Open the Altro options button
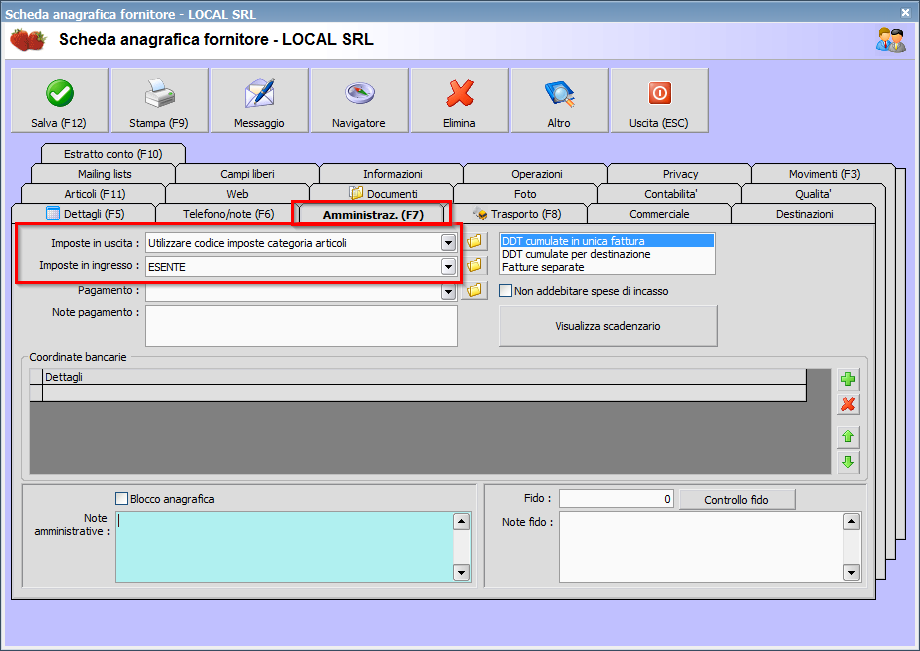 559,100
